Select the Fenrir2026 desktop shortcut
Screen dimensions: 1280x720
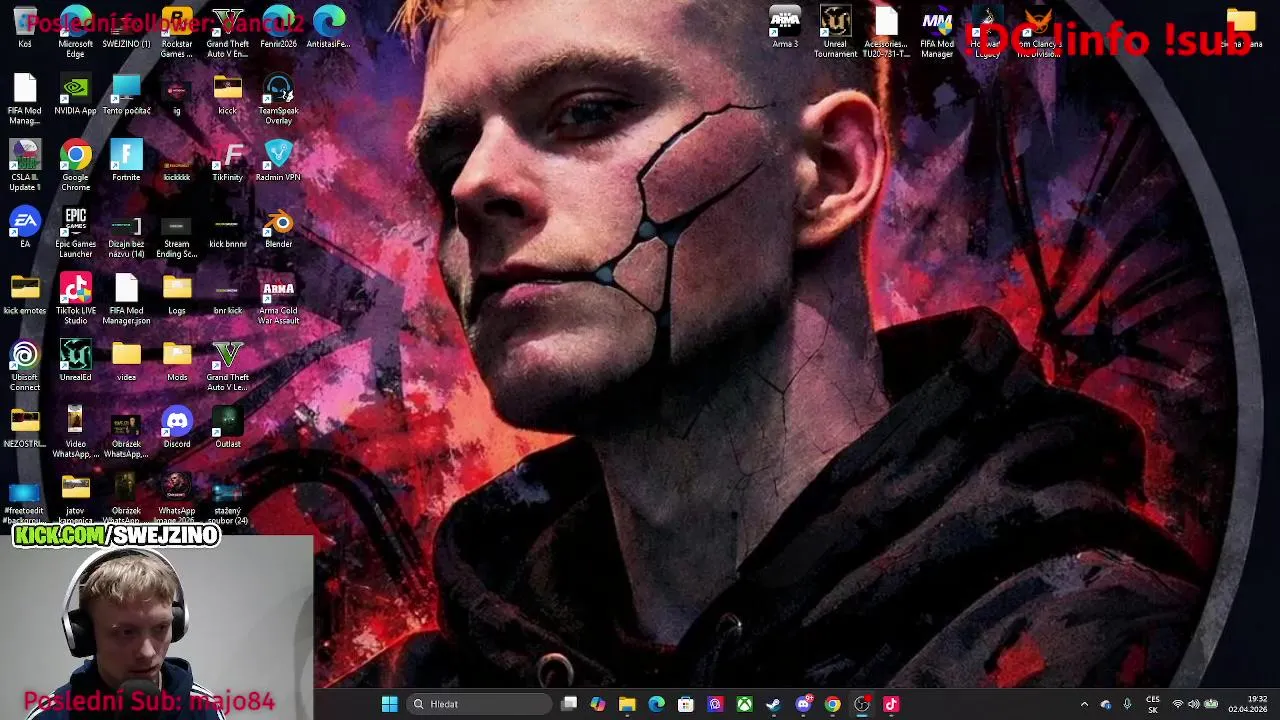tap(278, 28)
